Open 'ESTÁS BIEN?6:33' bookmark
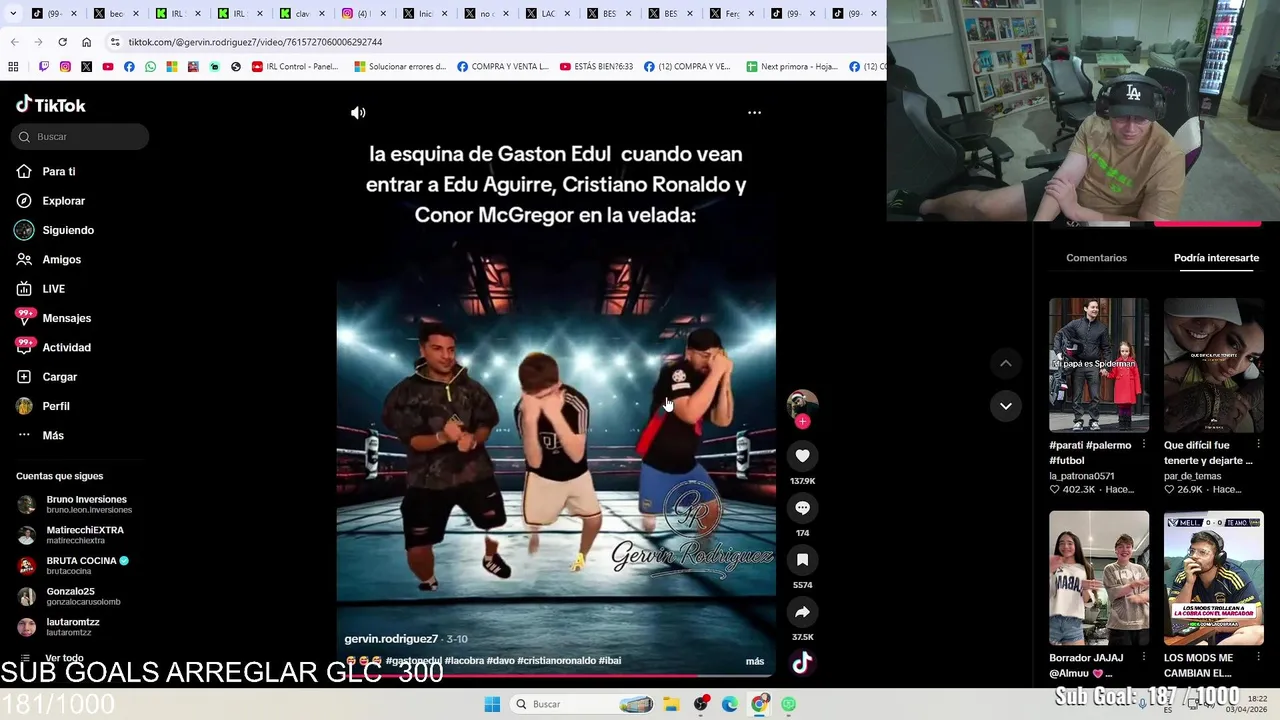This screenshot has height=720, width=1280. (596, 67)
